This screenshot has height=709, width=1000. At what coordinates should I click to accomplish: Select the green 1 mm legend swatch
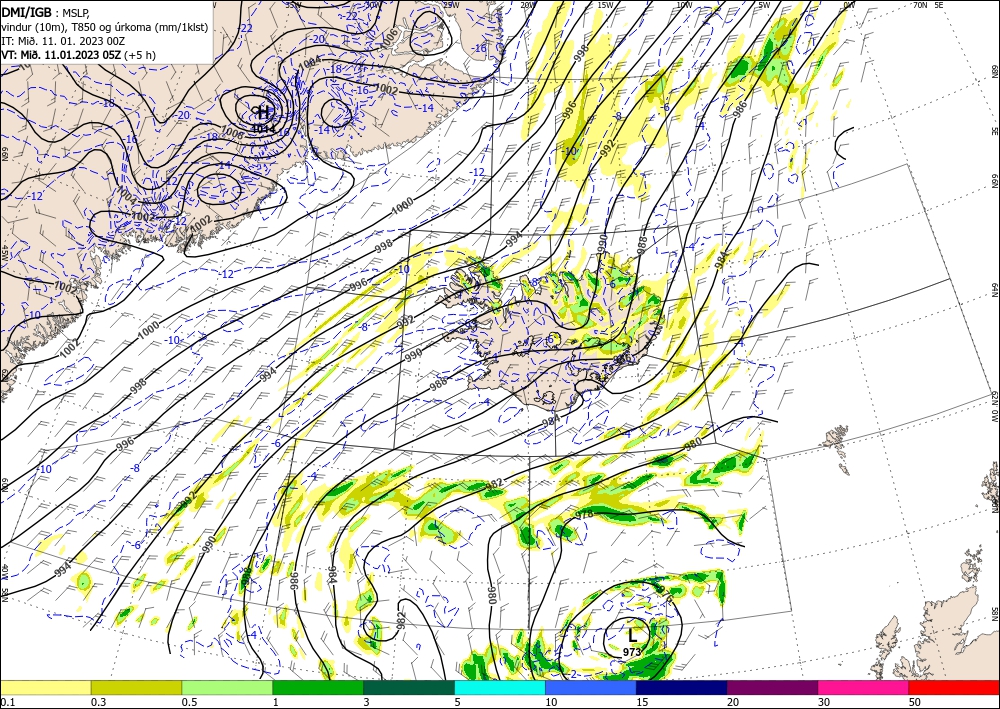click(318, 687)
